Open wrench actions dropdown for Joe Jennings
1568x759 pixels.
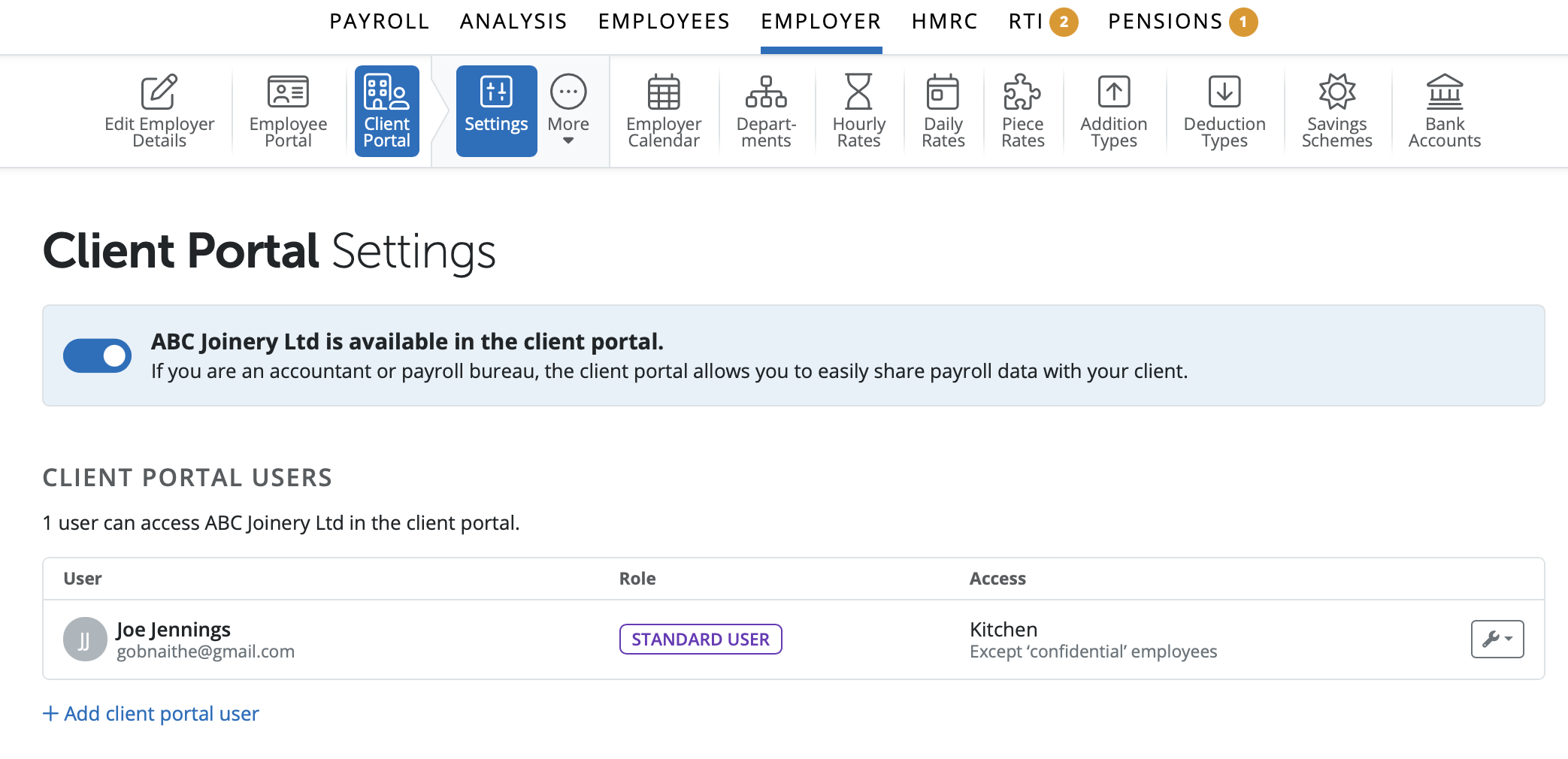pos(1497,639)
